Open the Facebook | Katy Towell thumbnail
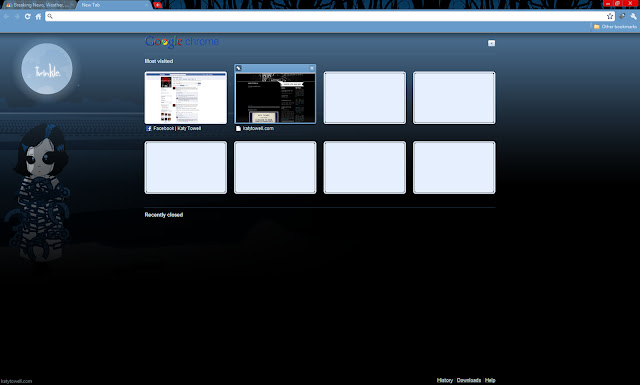The image size is (640, 385). click(x=186, y=98)
